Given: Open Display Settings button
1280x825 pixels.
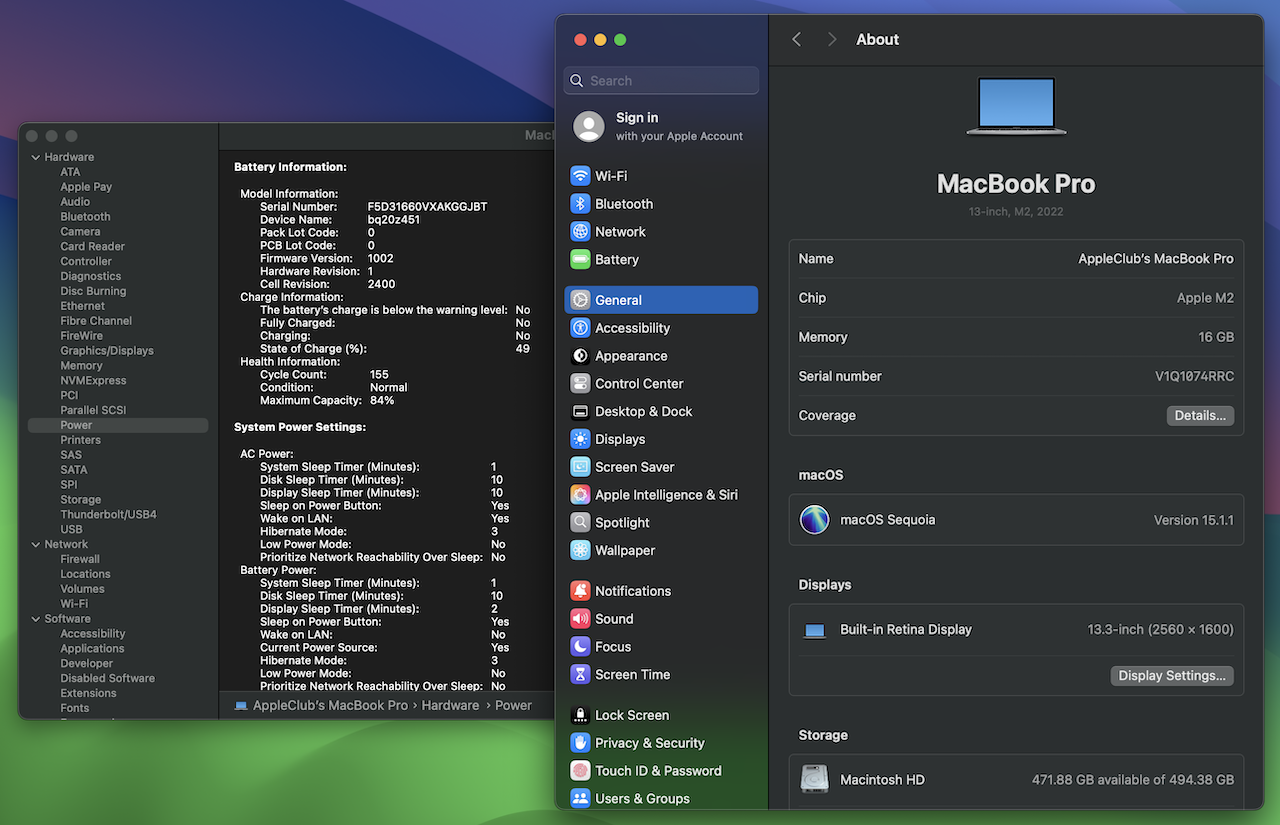Looking at the screenshot, I should (1172, 676).
